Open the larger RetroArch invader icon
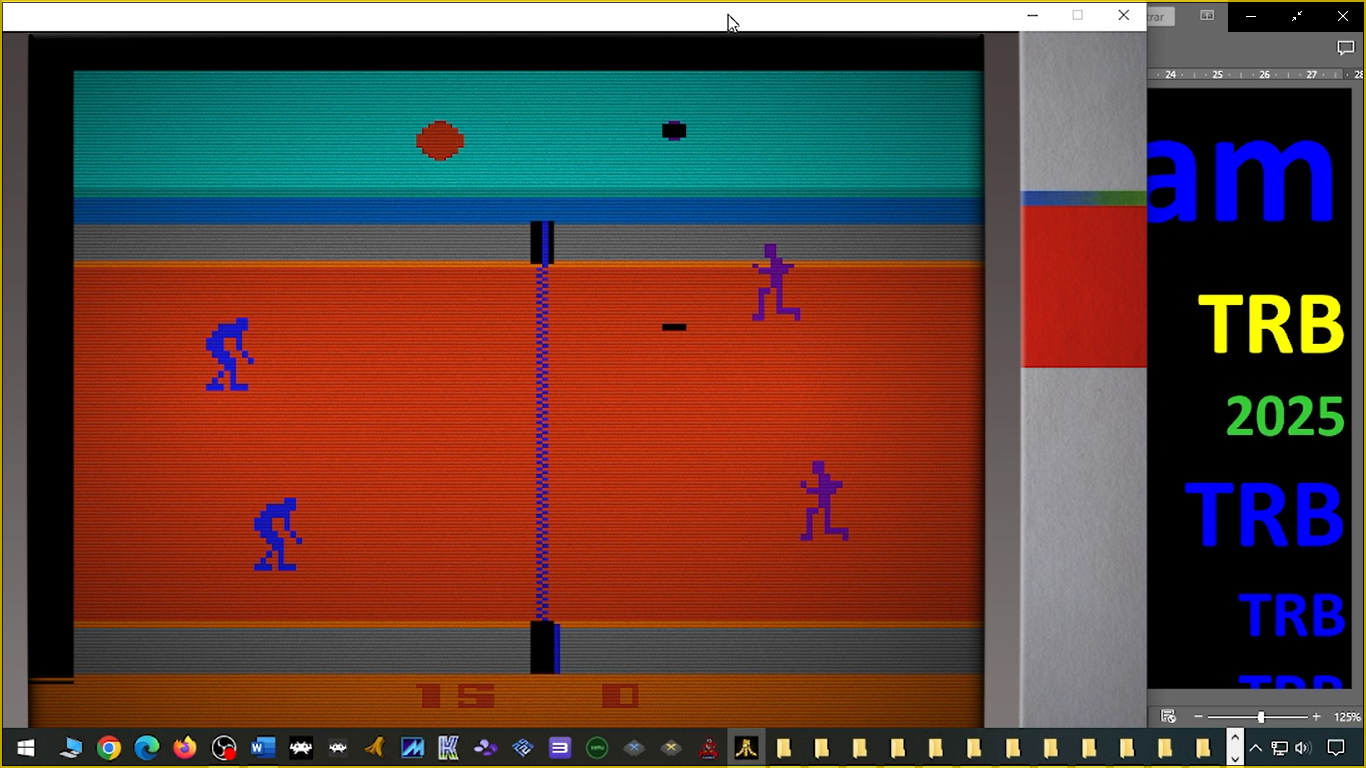Image resolution: width=1366 pixels, height=768 pixels. (x=300, y=748)
